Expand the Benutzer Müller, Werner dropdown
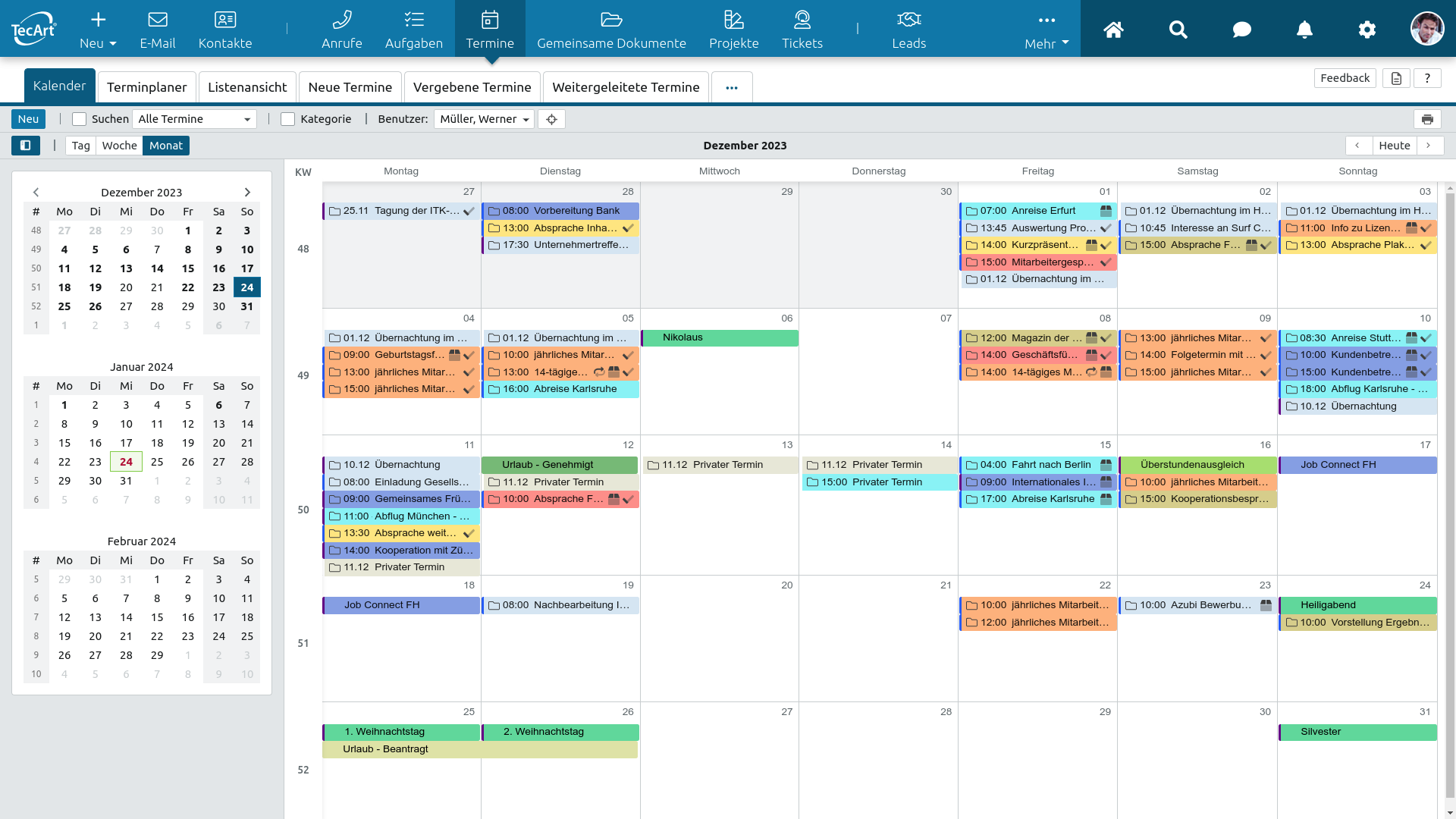Viewport: 1456px width, 819px height. click(484, 119)
